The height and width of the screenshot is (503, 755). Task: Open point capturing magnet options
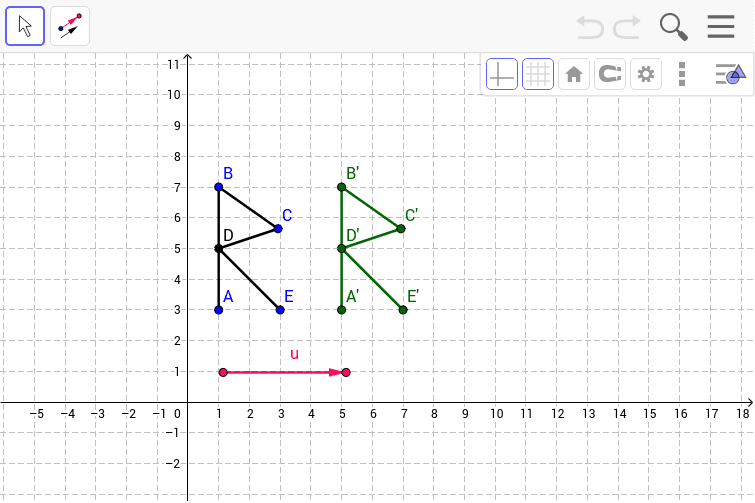click(x=610, y=74)
